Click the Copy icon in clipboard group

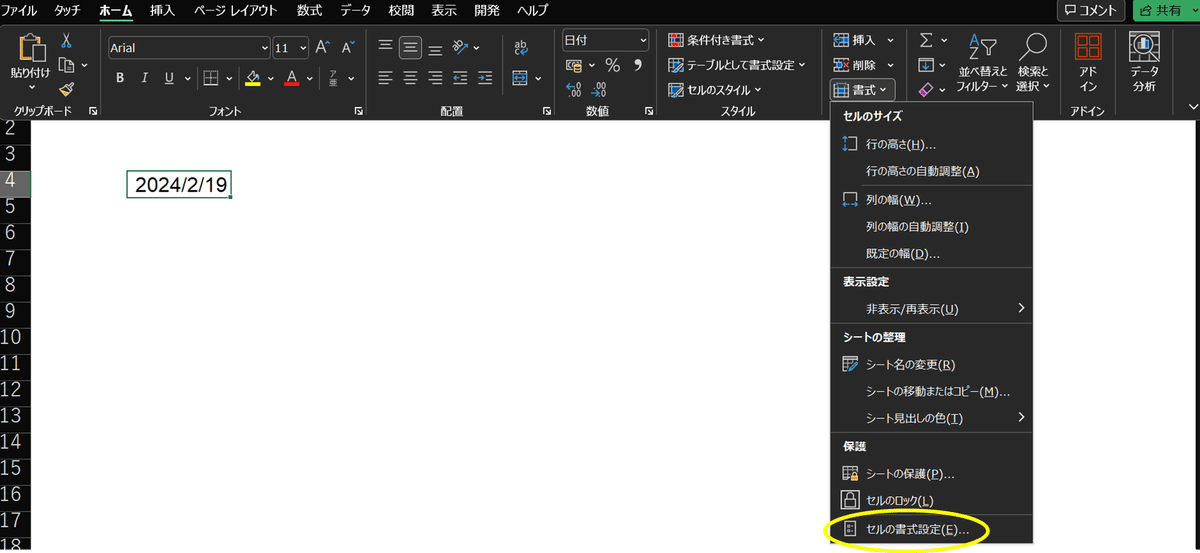[x=67, y=65]
